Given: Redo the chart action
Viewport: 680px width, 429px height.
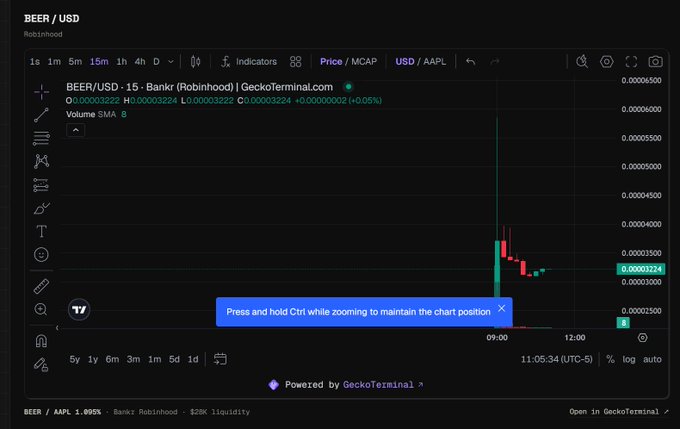Looking at the screenshot, I should point(495,62).
